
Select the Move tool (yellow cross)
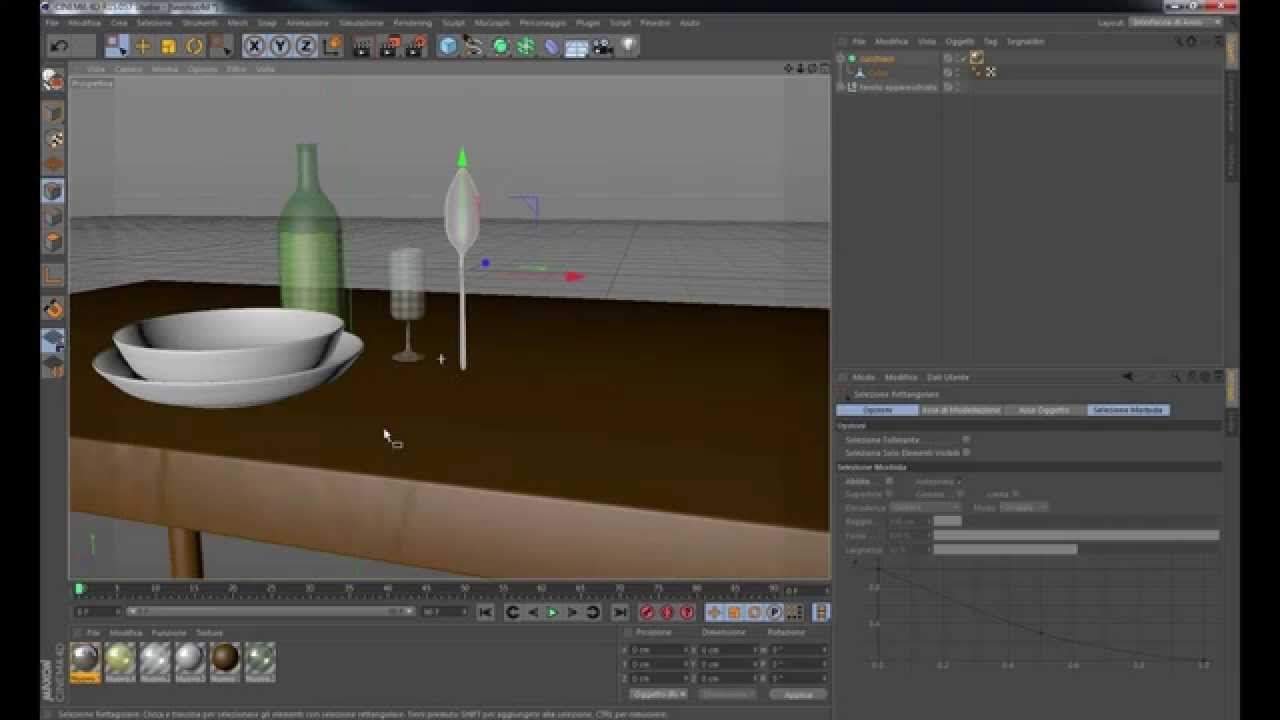143,46
